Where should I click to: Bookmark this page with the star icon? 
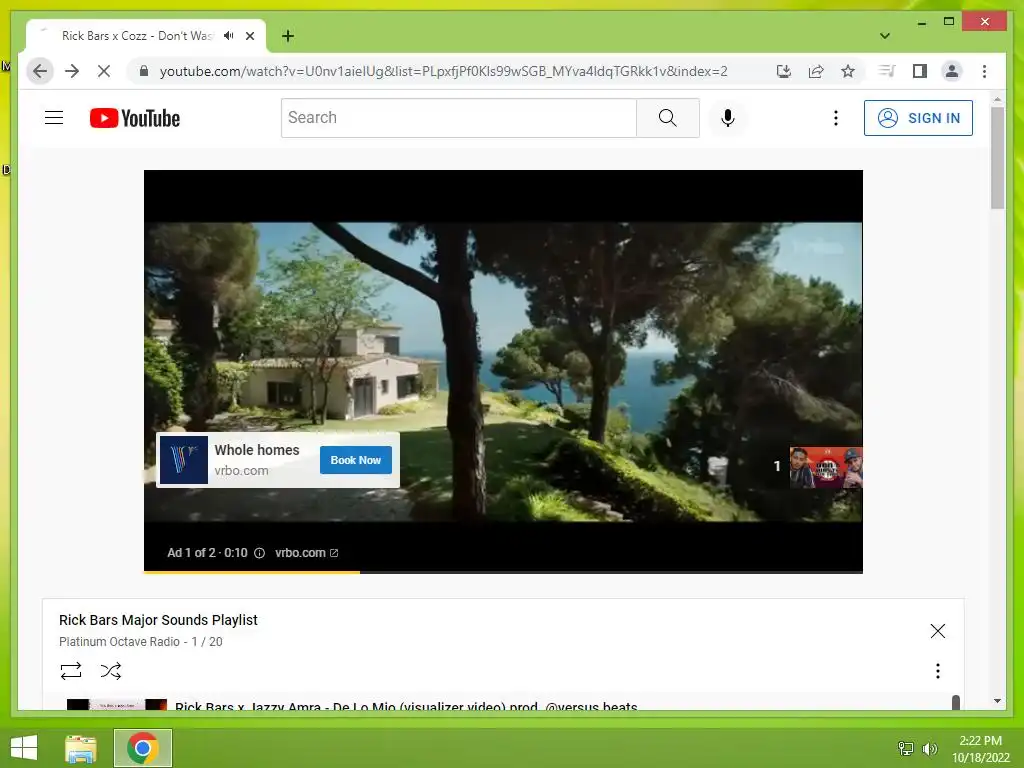[848, 71]
